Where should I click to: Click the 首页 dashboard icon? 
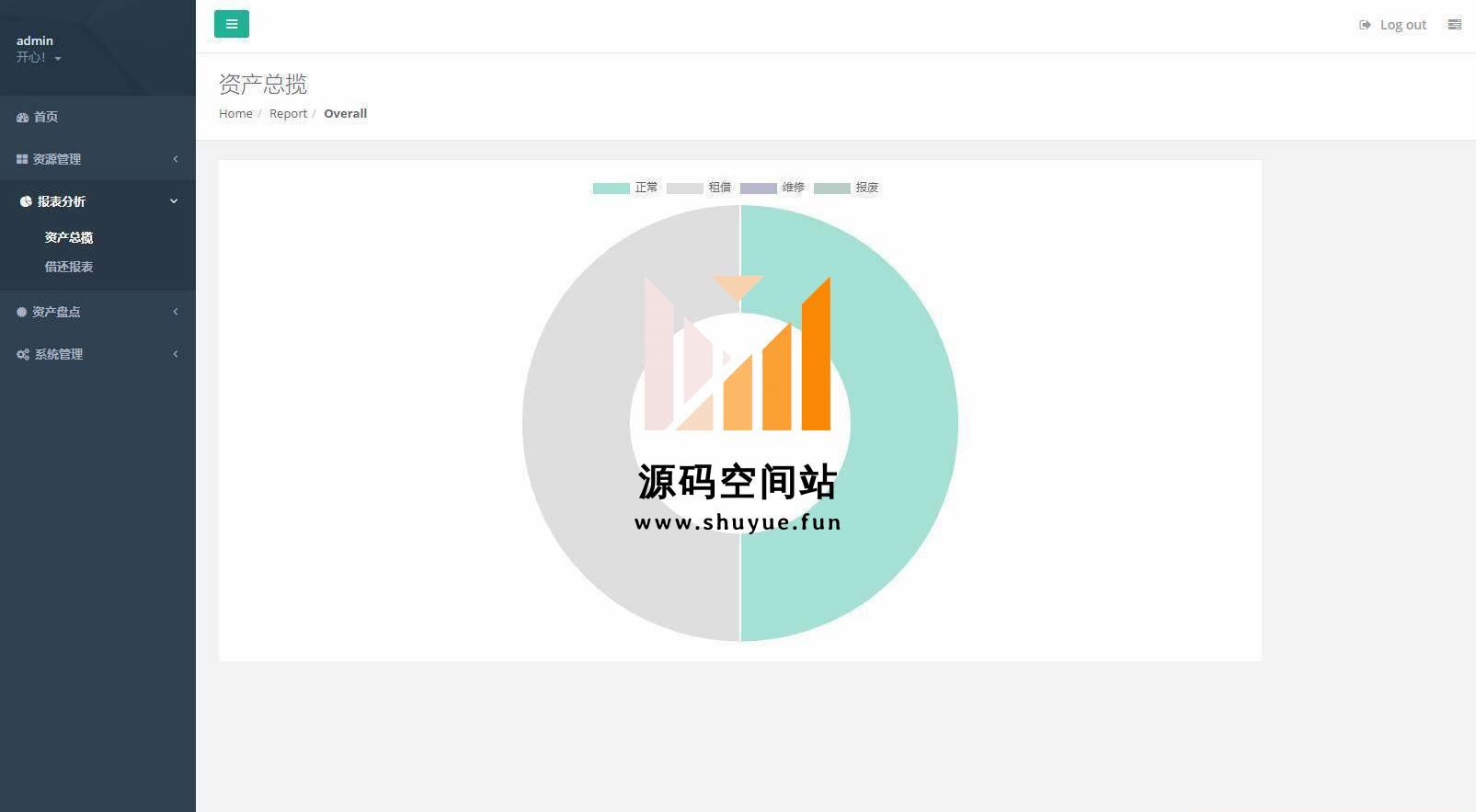(x=22, y=117)
